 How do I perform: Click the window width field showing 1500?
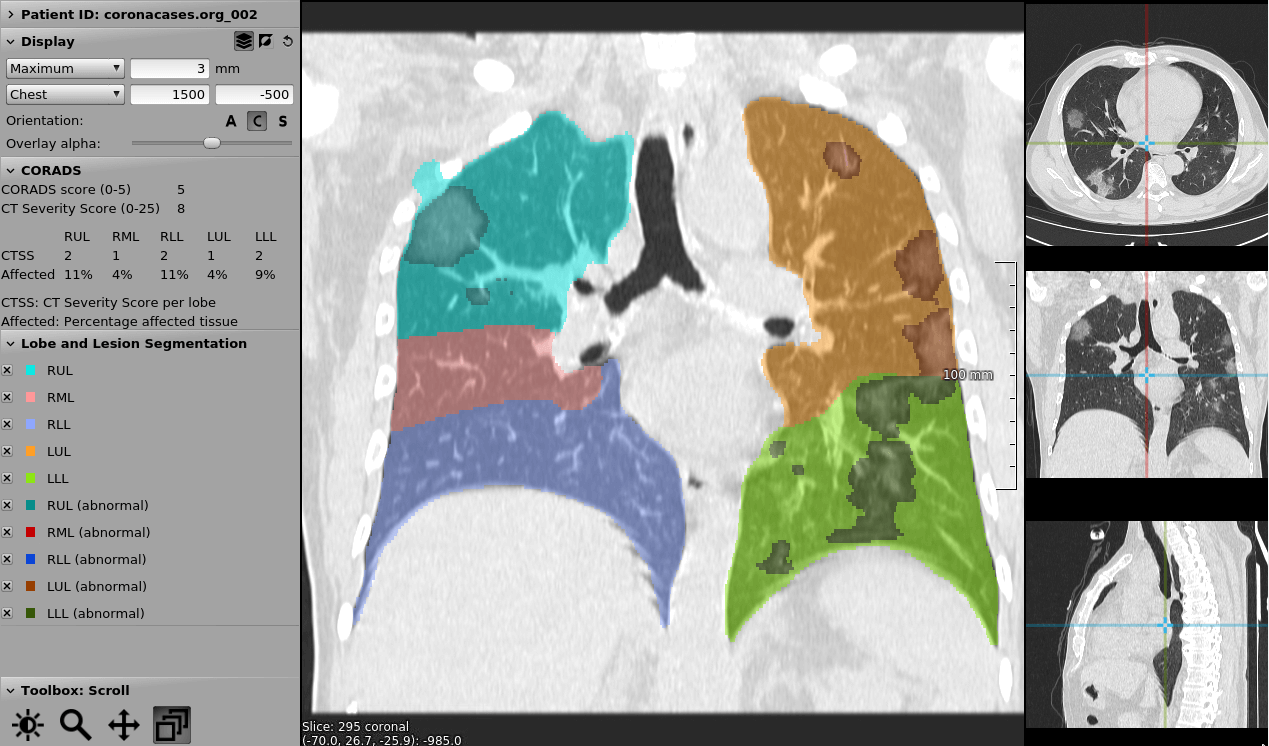(169, 94)
